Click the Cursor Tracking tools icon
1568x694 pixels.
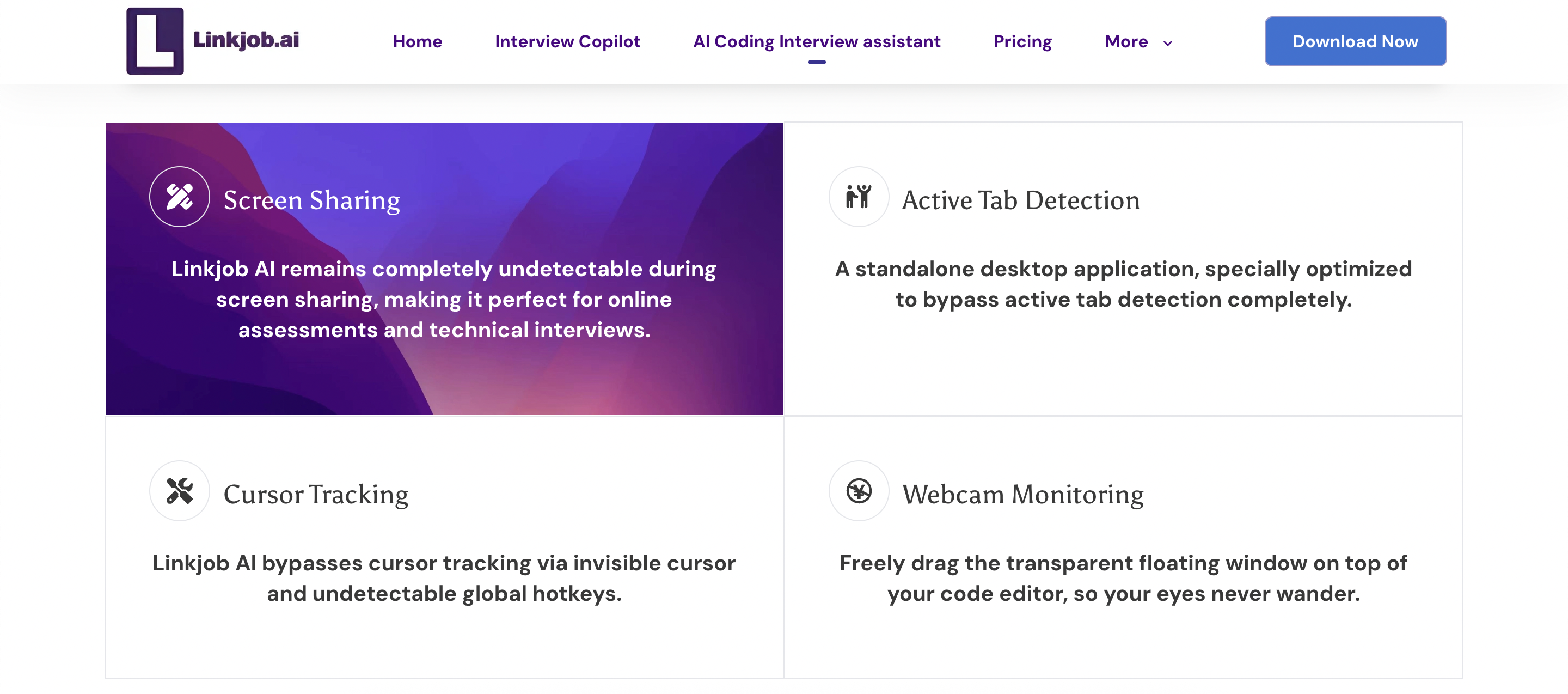[180, 491]
